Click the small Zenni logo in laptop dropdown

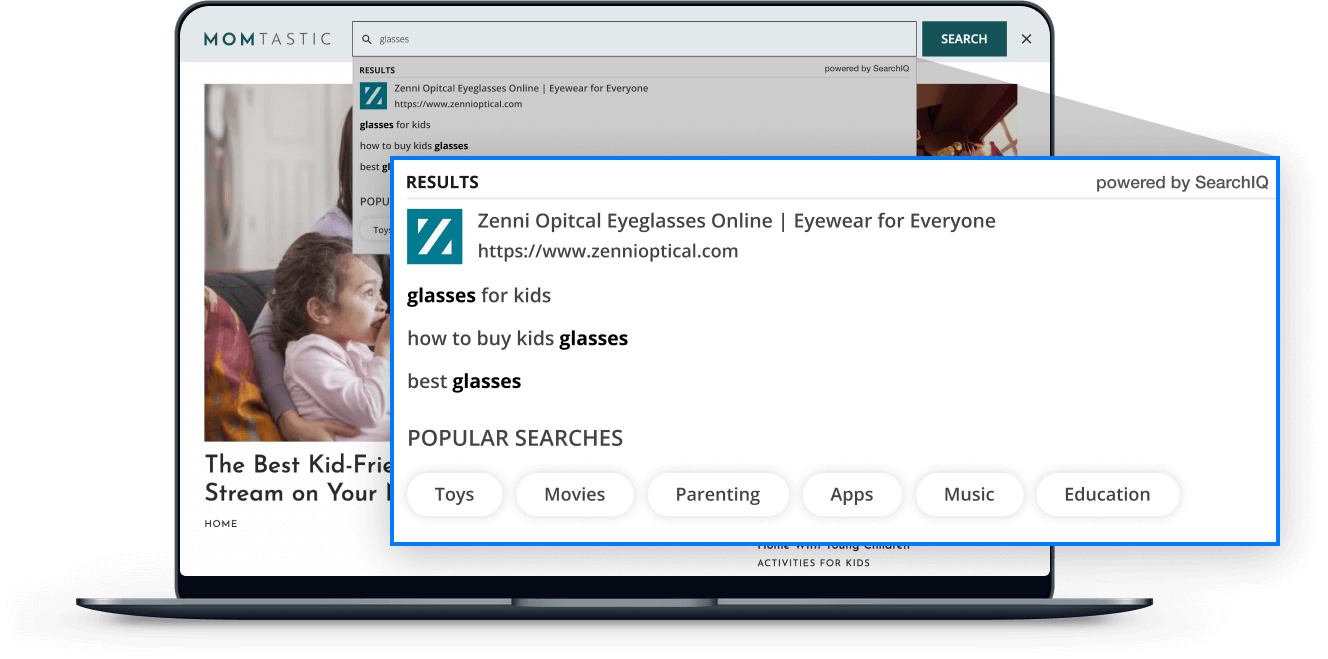pos(373,96)
